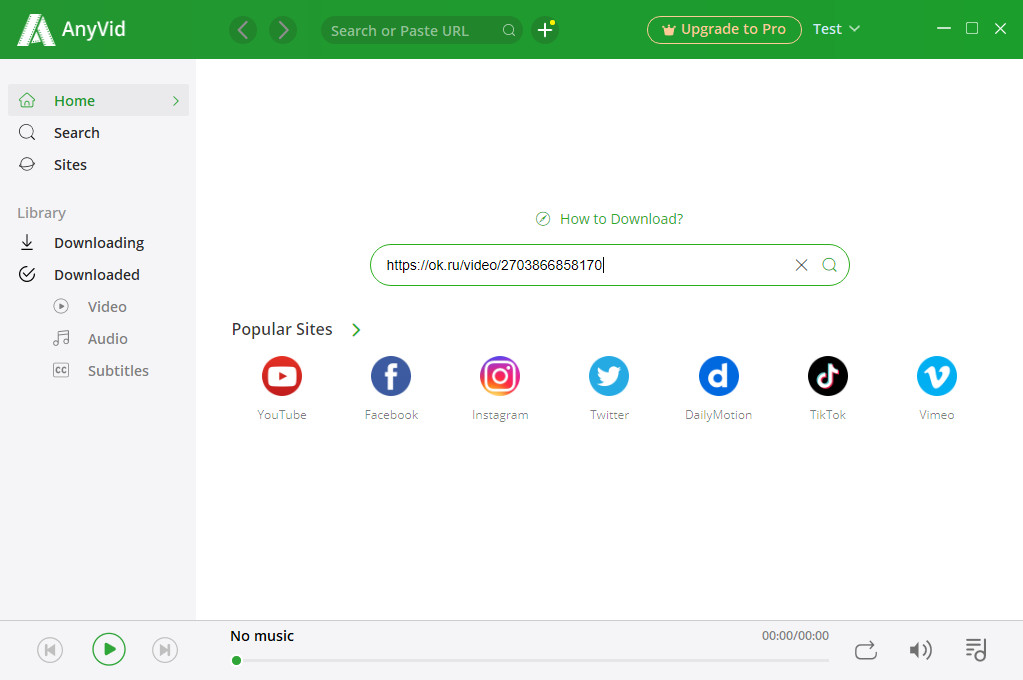Click the Upgrade to Pro button
This screenshot has width=1023, height=680.
pos(724,30)
